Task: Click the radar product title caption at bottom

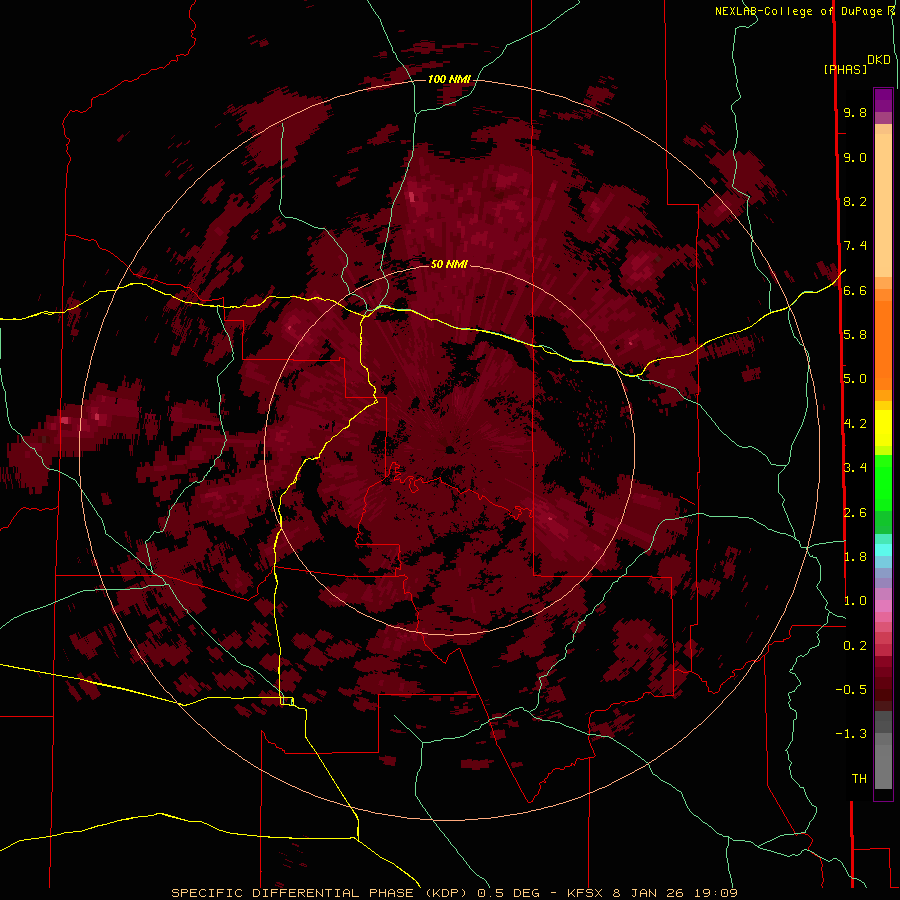Action: (454, 893)
